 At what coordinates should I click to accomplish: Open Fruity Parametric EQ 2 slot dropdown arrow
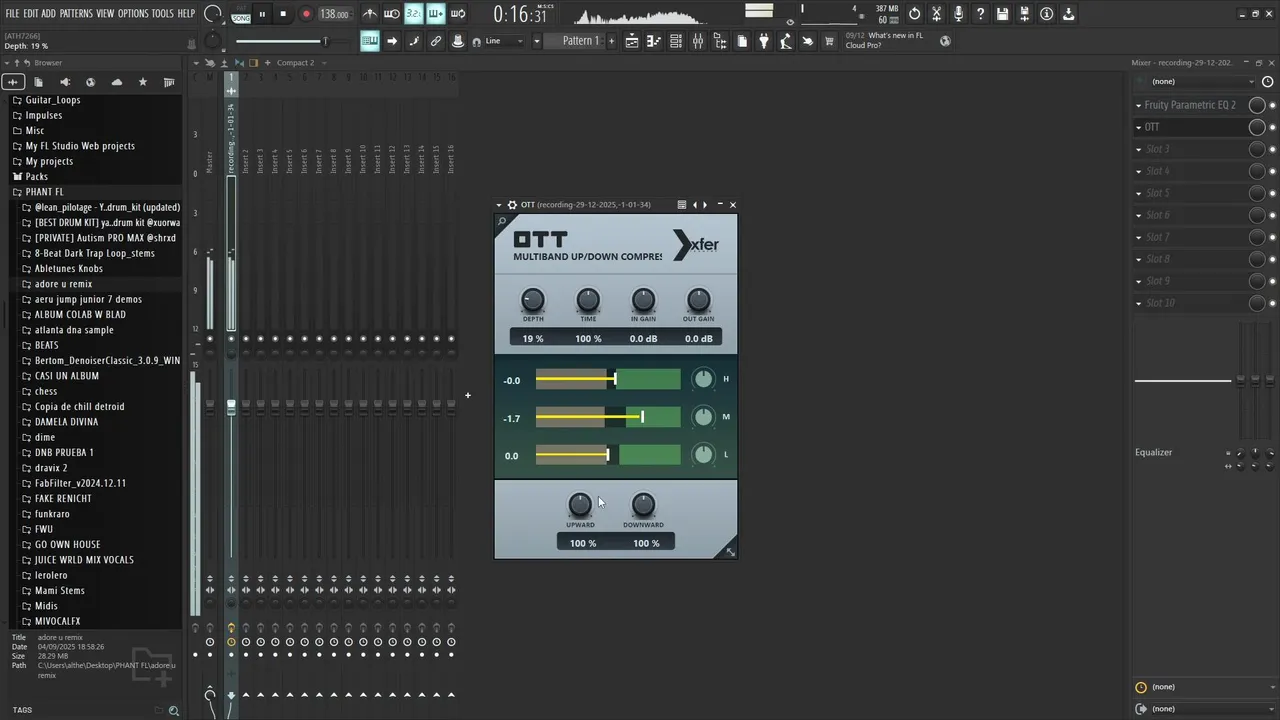(x=1139, y=105)
